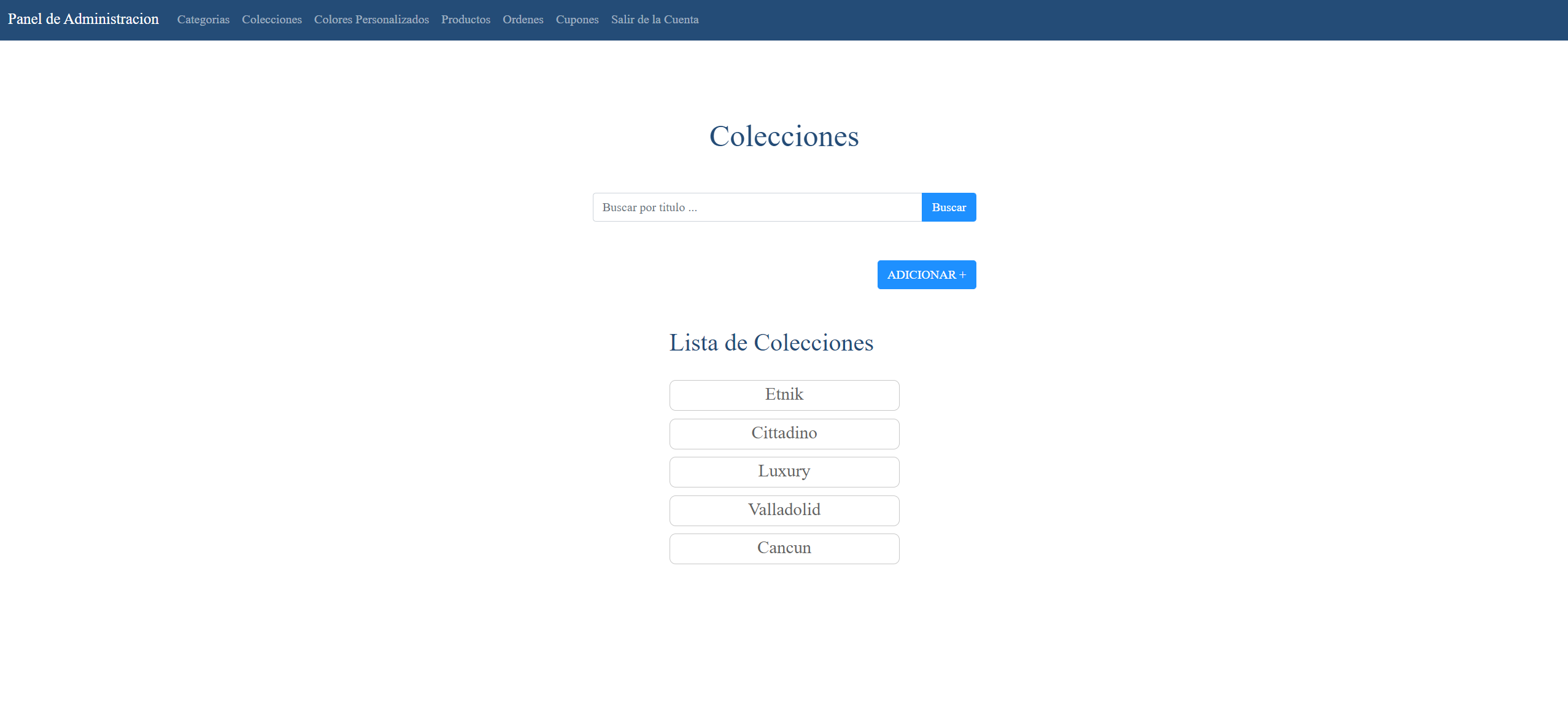This screenshot has width=1568, height=722.
Task: Go to Categorias in the navbar
Action: coord(203,20)
